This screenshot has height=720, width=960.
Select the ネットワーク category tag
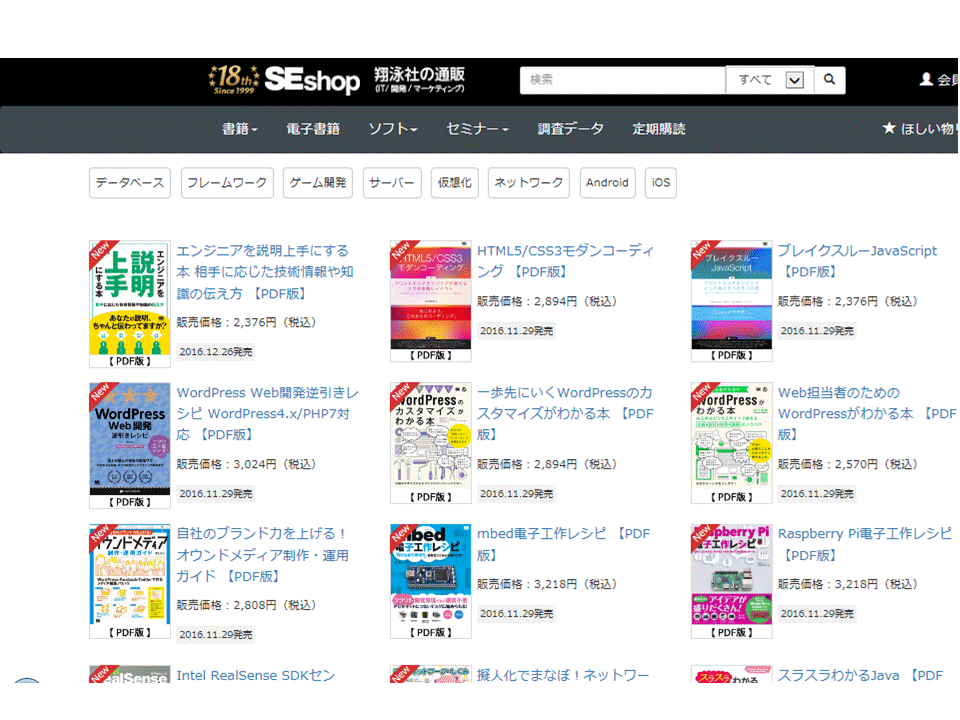click(528, 182)
